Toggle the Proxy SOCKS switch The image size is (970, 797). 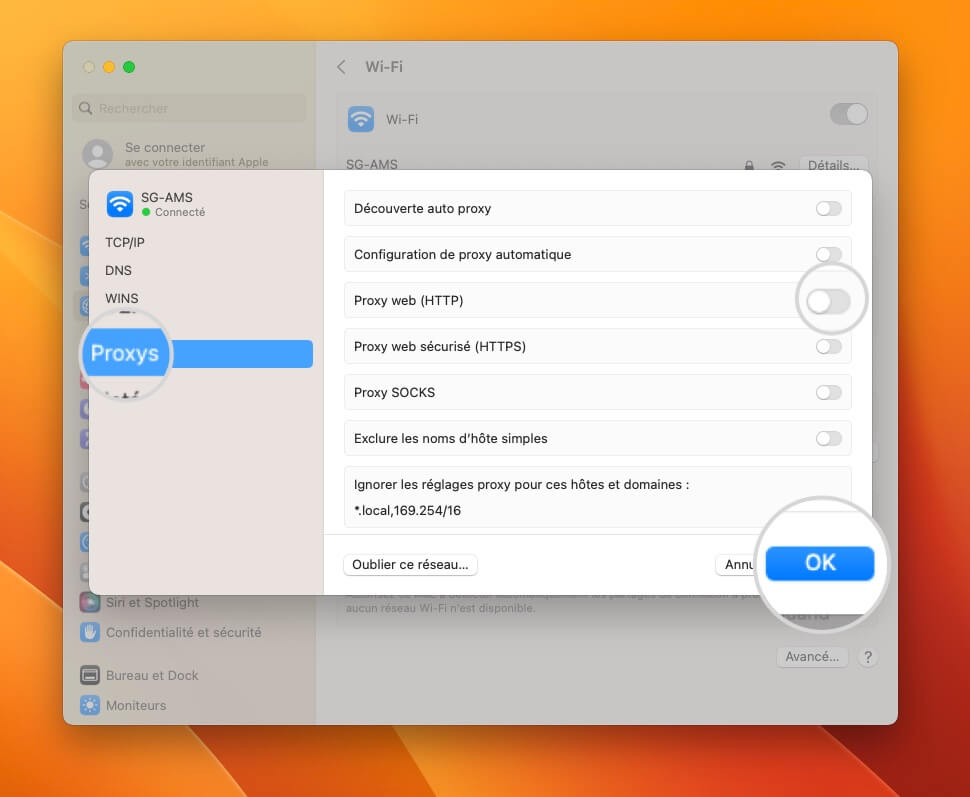828,392
